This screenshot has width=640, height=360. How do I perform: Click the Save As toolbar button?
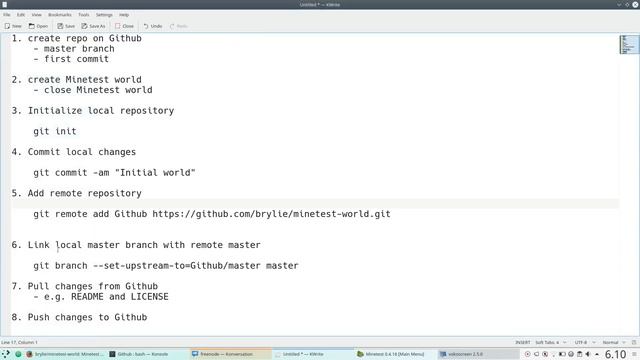tap(93, 26)
